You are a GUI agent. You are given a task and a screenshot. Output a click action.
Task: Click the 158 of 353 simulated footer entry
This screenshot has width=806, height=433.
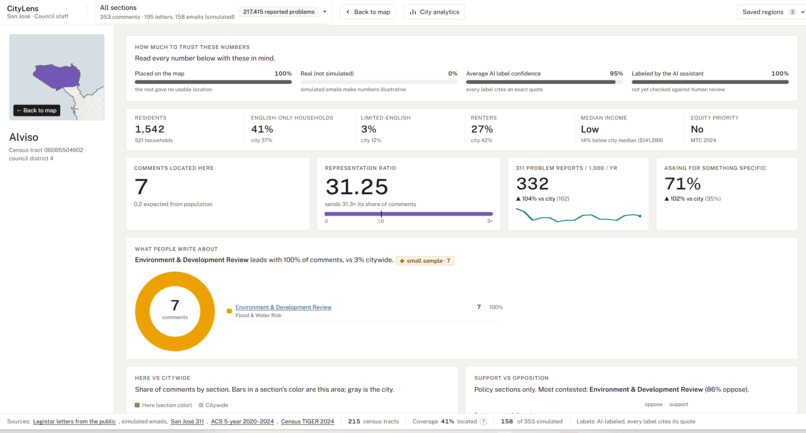532,422
